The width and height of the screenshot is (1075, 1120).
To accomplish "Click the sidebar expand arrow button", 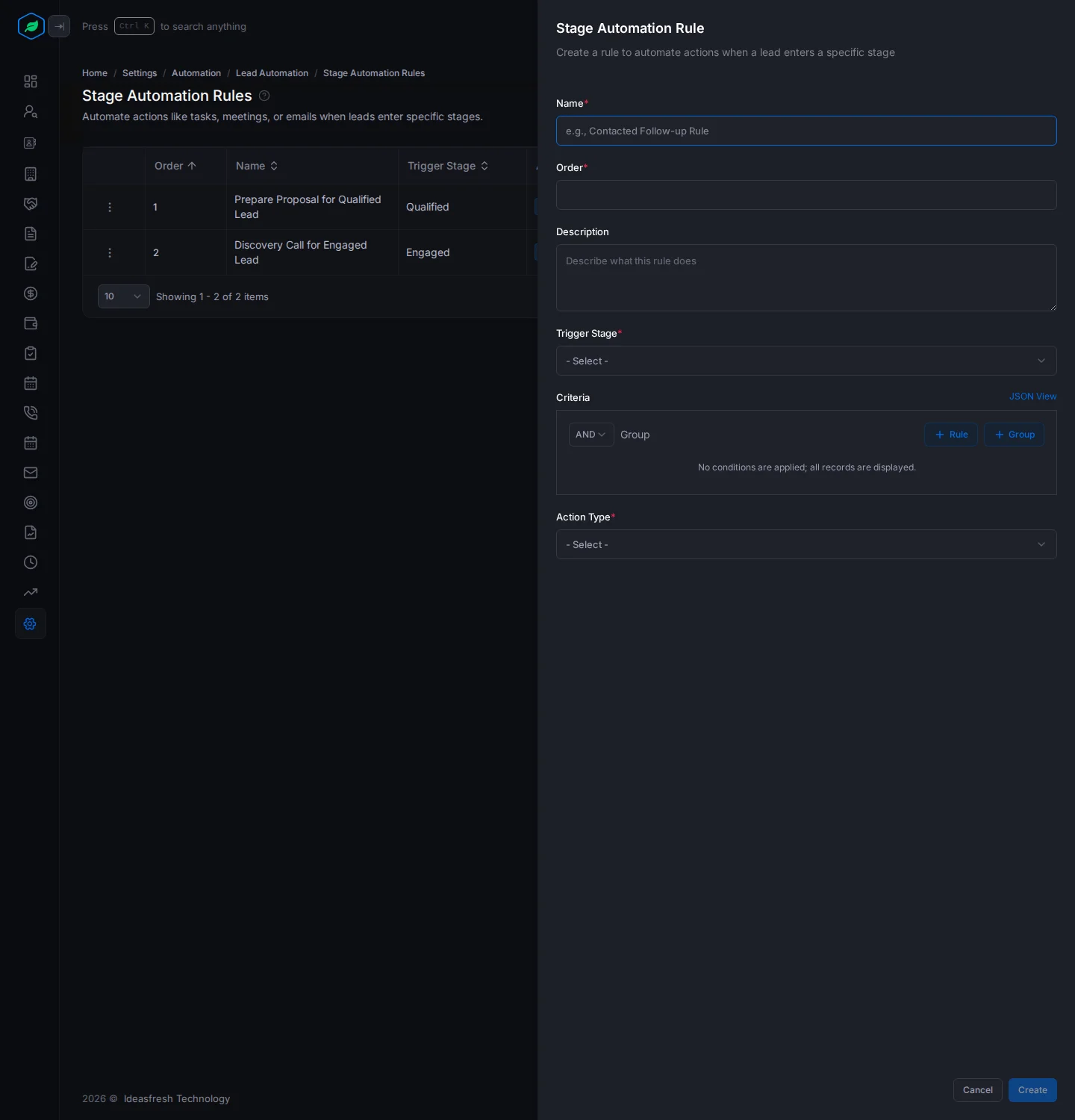I will tap(59, 26).
